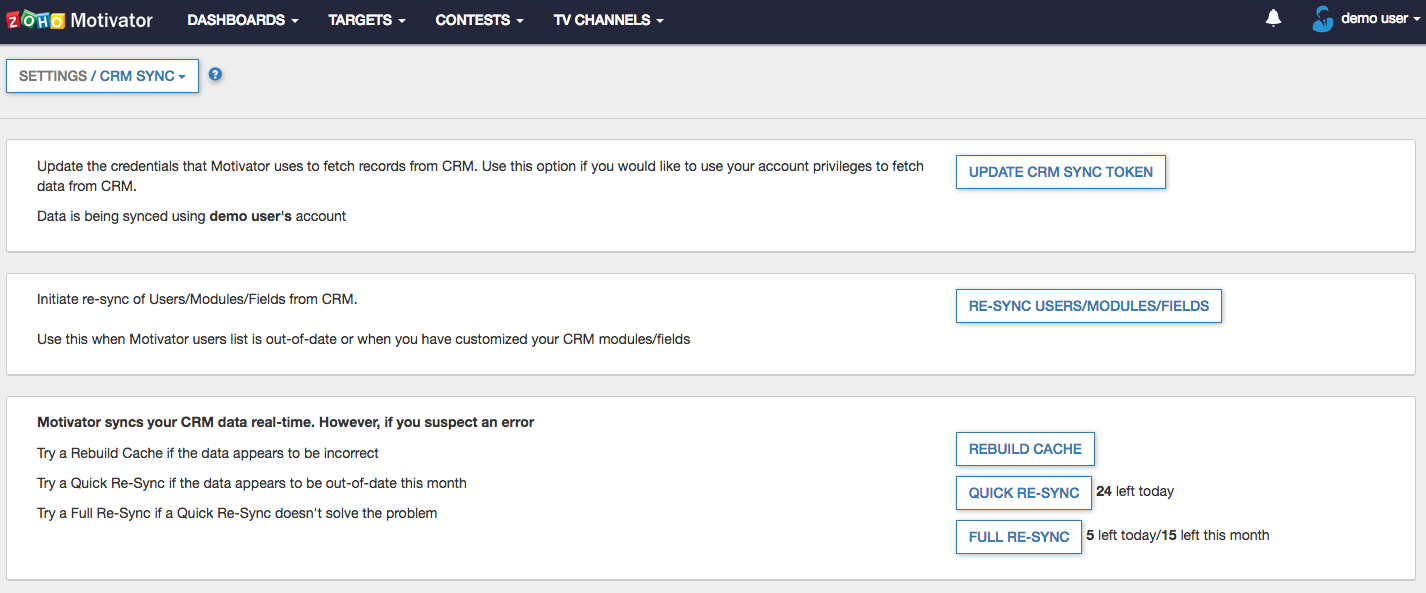Start a Quick Re-Sync
This screenshot has height=593, width=1426.
1023,493
